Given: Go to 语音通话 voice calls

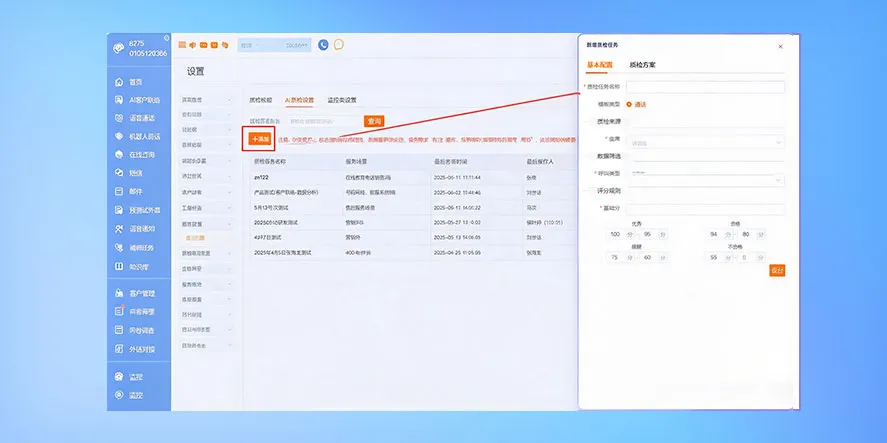Looking at the screenshot, I should tap(135, 118).
